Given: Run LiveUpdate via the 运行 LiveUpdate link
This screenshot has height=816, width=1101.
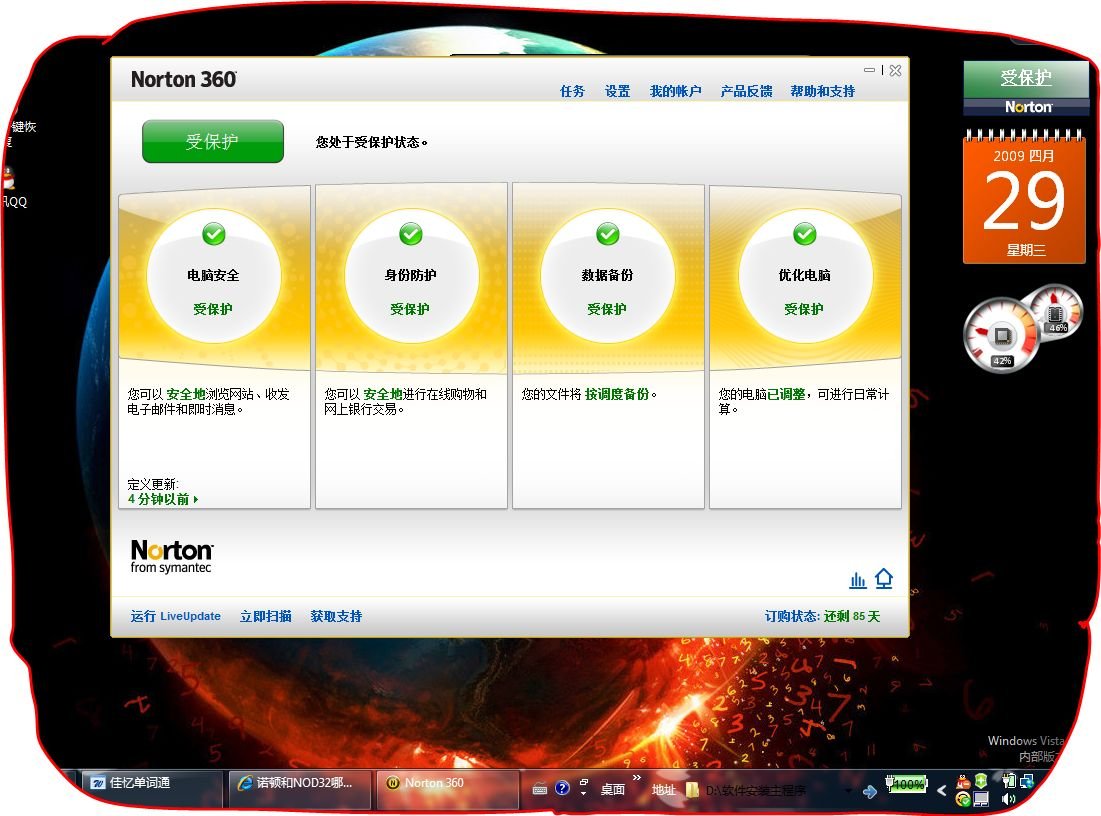Looking at the screenshot, I should pos(175,616).
